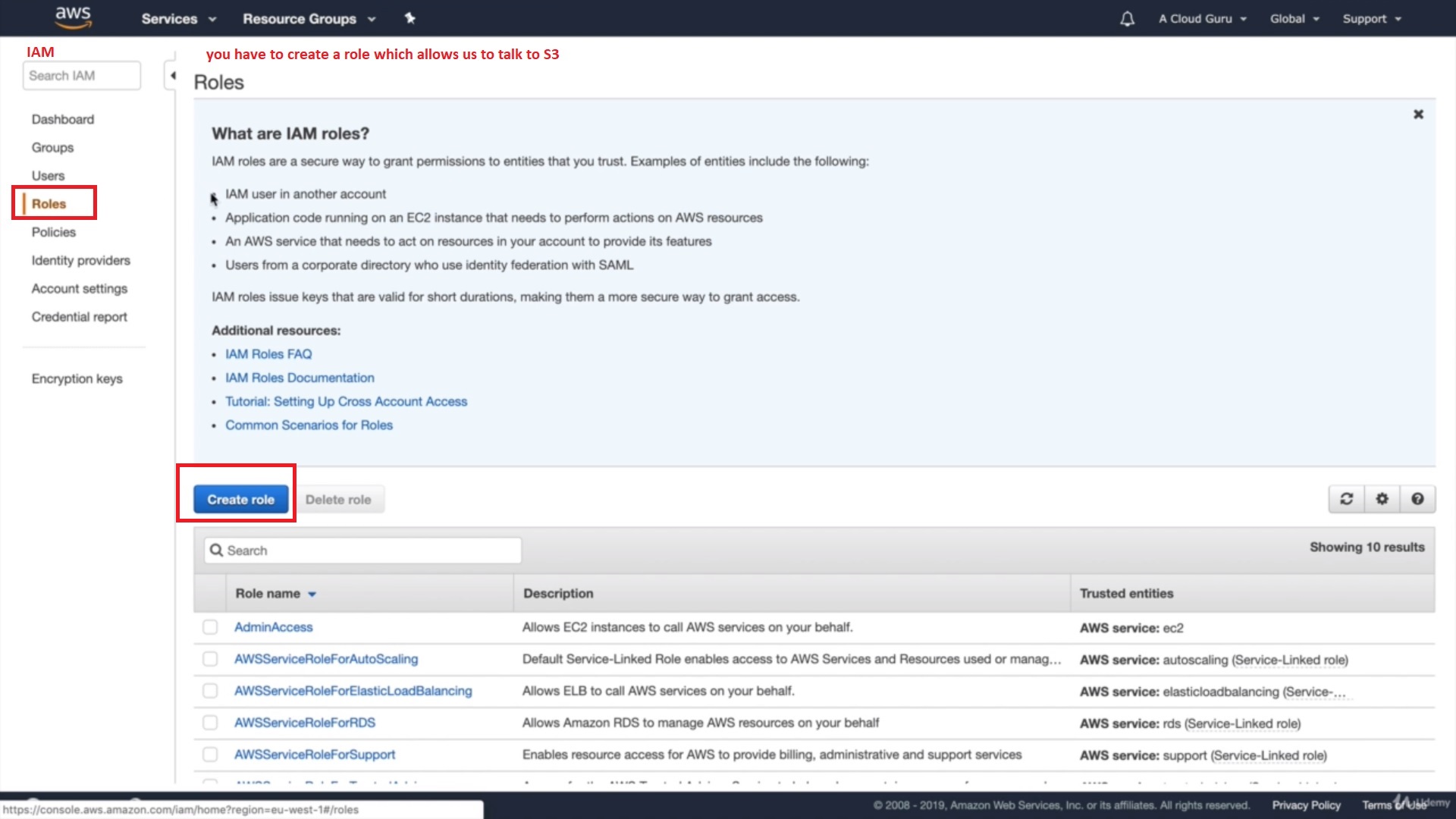Tick the AWSServiceRoleForRDS checkbox
This screenshot has width=1456, height=819.
tap(210, 723)
